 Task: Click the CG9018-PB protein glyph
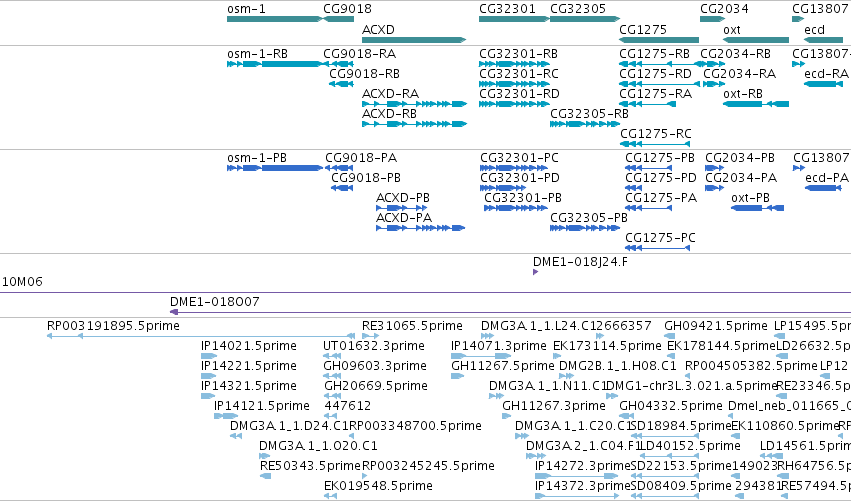(342, 188)
